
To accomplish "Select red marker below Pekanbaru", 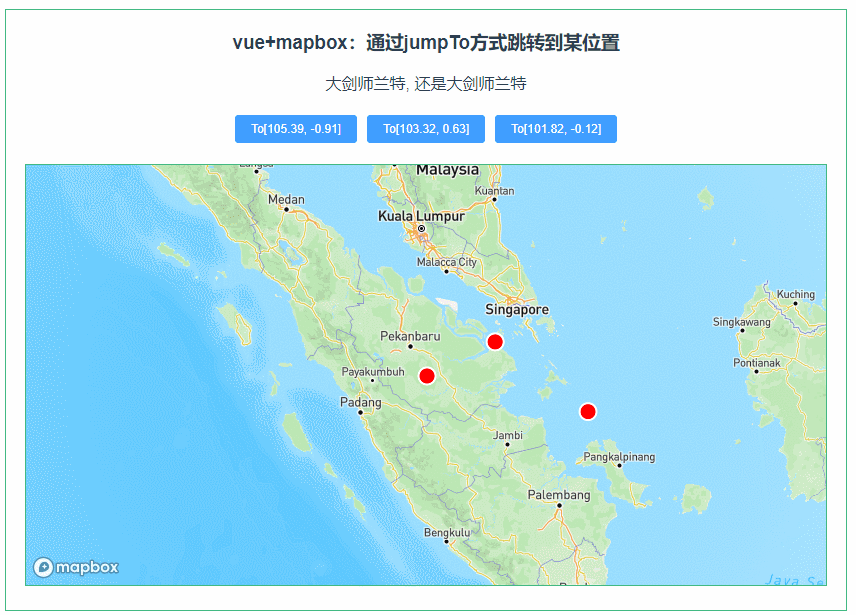I will pyautogui.click(x=427, y=376).
